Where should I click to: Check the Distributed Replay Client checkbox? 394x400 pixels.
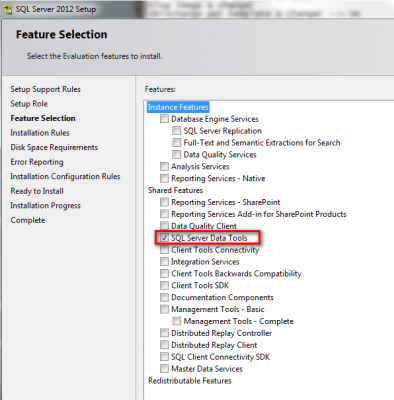tap(164, 345)
